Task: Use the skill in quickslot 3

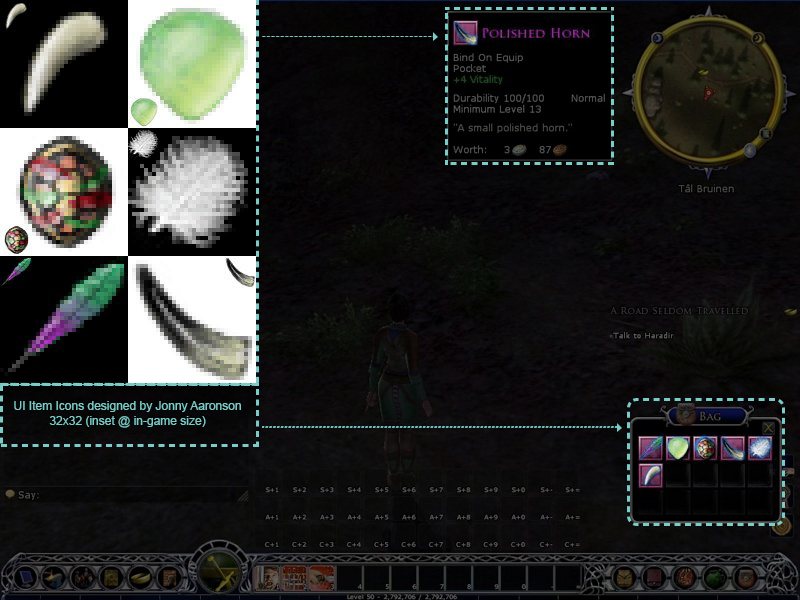Action: point(322,578)
